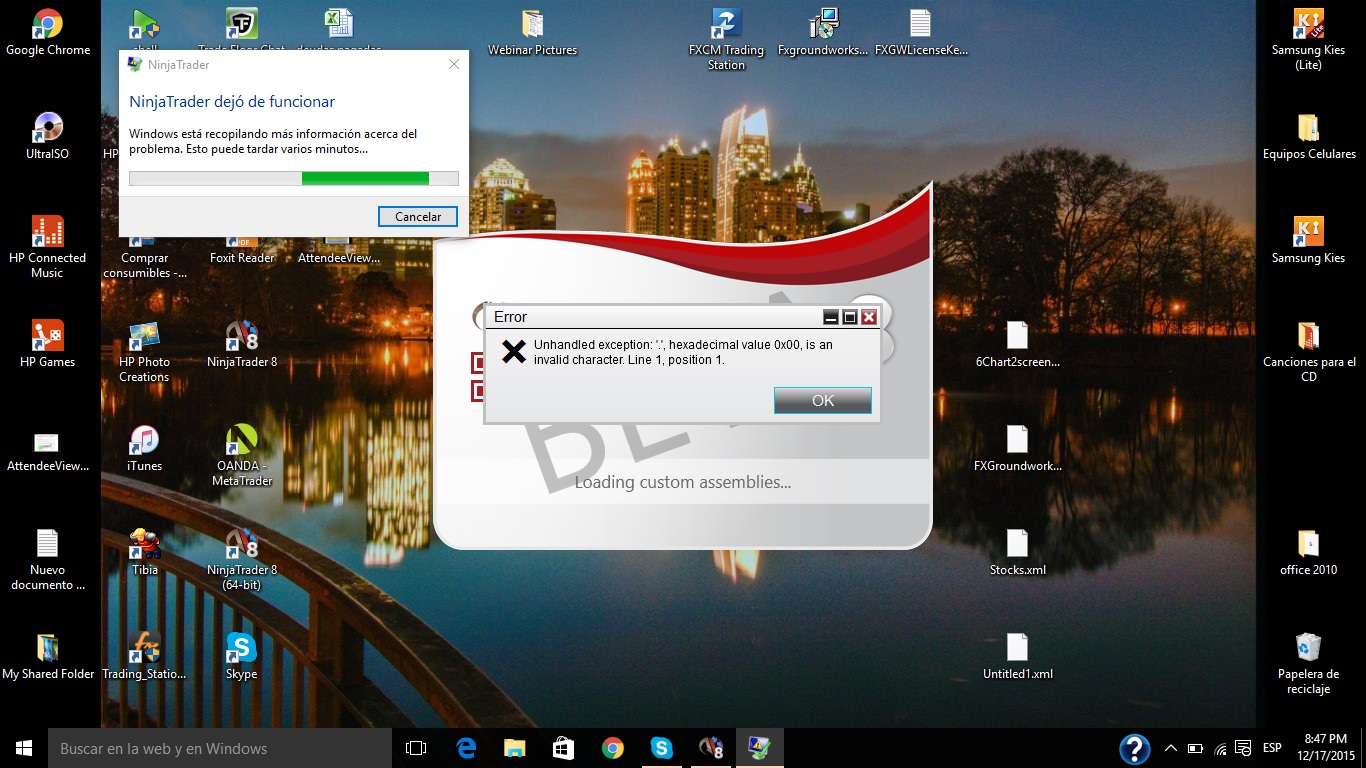The height and width of the screenshot is (768, 1366).
Task: Open Papelera de reciclaje recycle bin
Action: click(1308, 663)
